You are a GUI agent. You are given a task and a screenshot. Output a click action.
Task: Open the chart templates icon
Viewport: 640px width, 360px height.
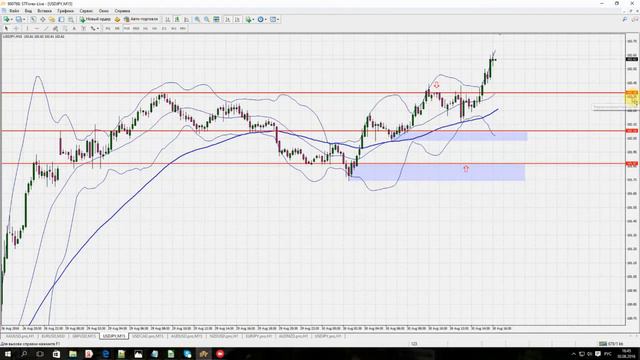273,19
